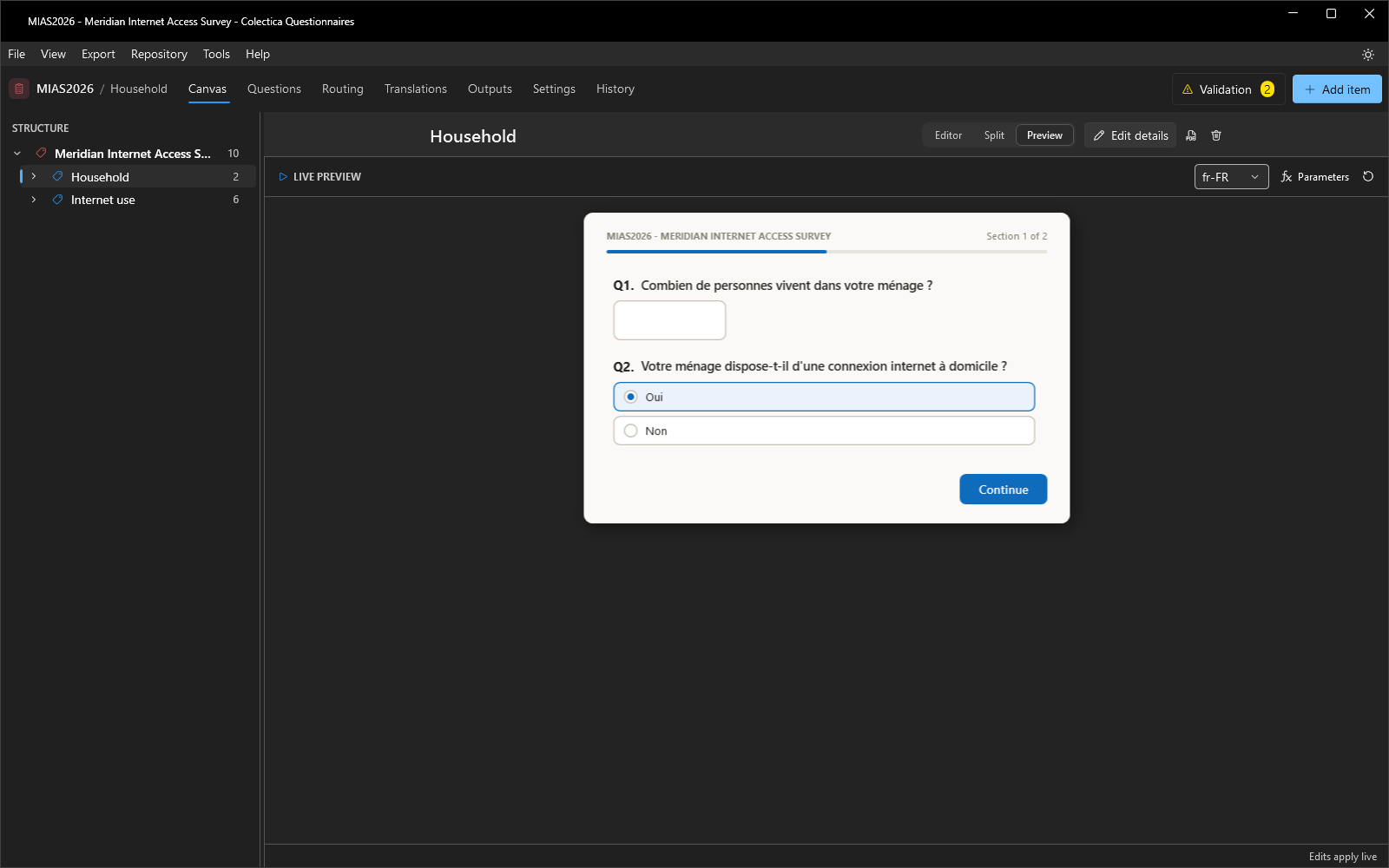Delete the Household section via trash icon
The width and height of the screenshot is (1389, 868).
pyautogui.click(x=1216, y=135)
